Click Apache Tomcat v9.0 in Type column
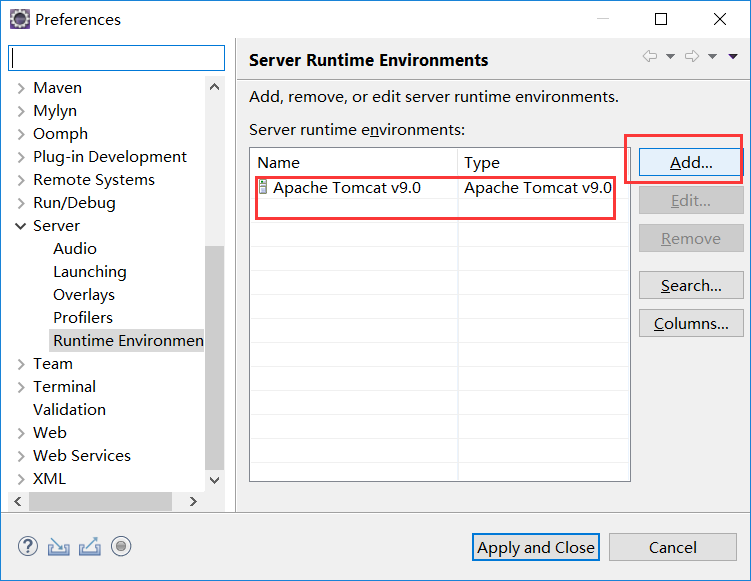751x581 pixels. (538, 187)
